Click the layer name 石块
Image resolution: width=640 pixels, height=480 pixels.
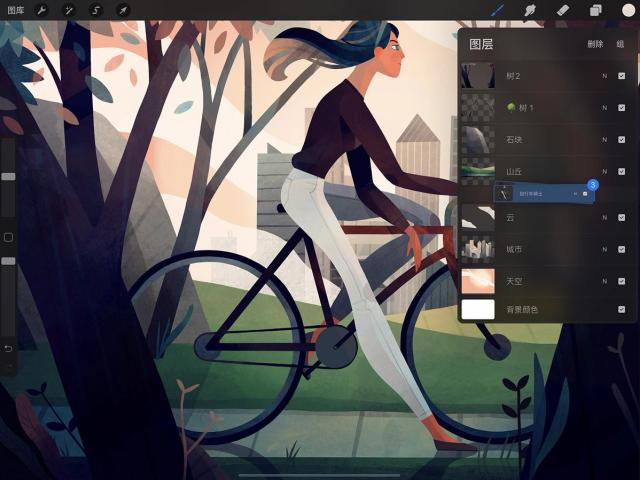point(514,140)
